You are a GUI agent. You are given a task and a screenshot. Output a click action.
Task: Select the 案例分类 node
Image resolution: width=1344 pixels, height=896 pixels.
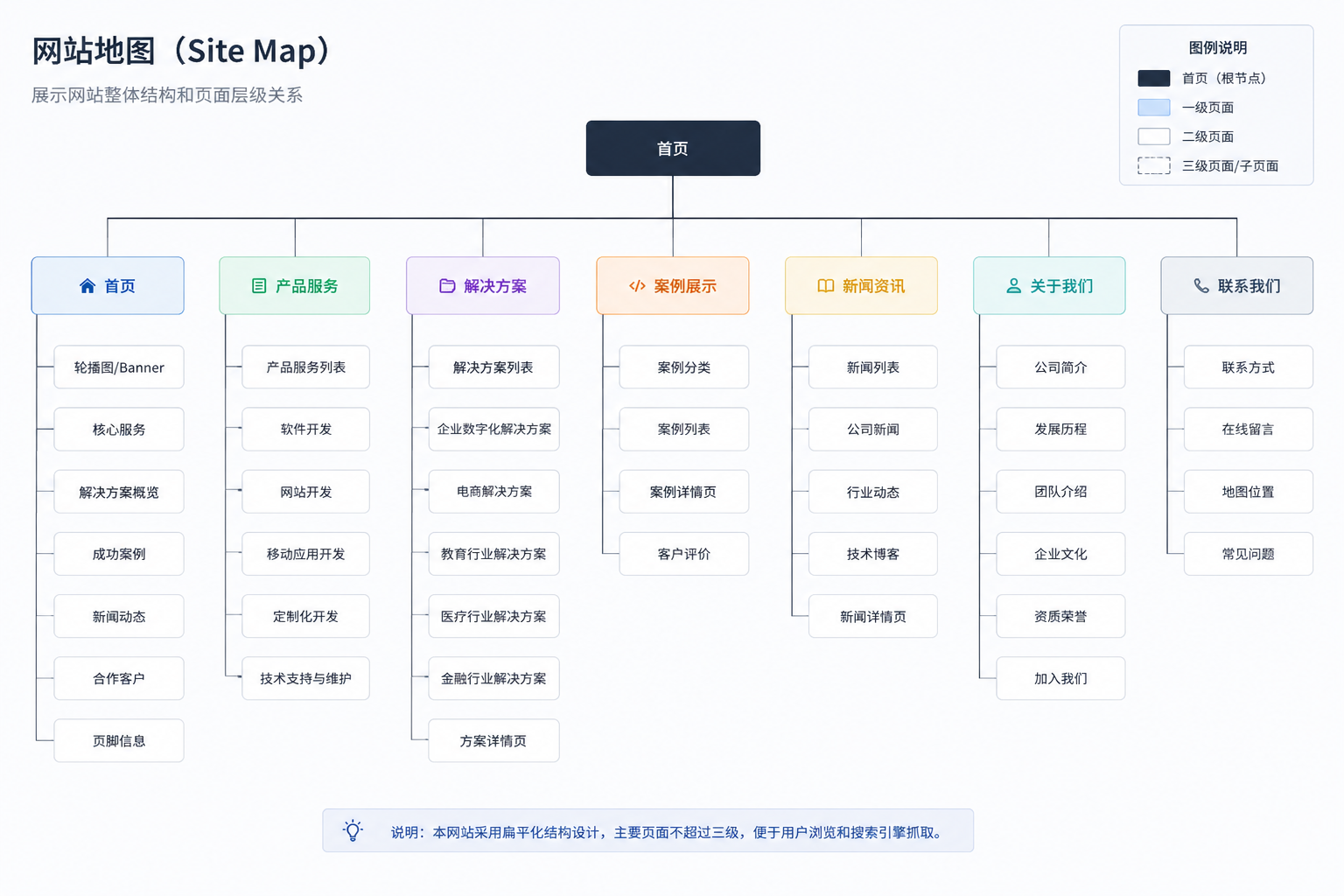point(684,367)
